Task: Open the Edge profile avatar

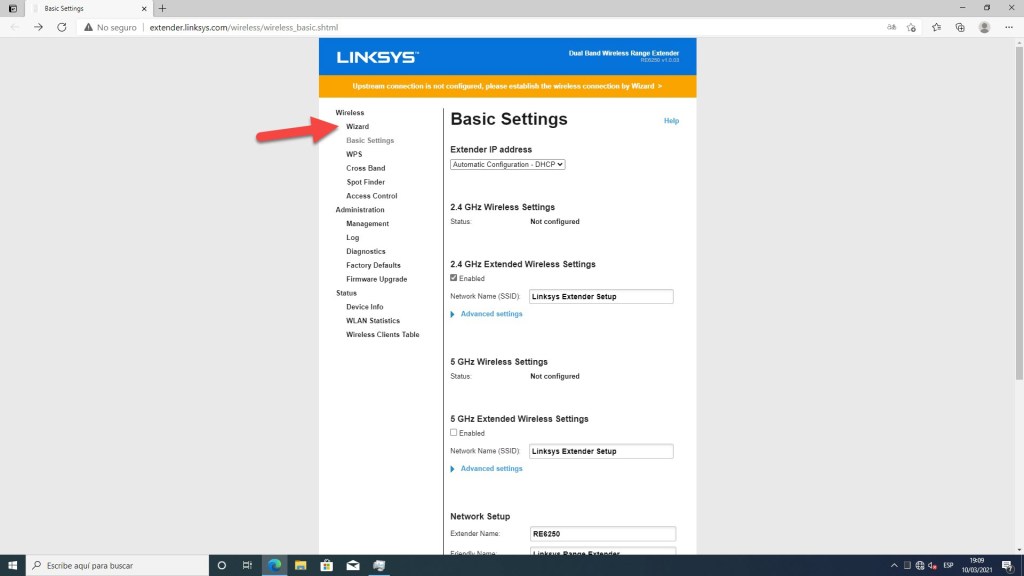Action: [985, 27]
